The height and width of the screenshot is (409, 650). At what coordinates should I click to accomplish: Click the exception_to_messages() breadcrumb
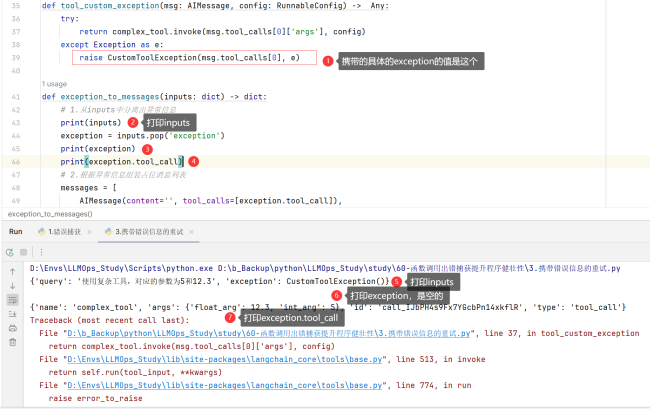pyautogui.click(x=50, y=214)
